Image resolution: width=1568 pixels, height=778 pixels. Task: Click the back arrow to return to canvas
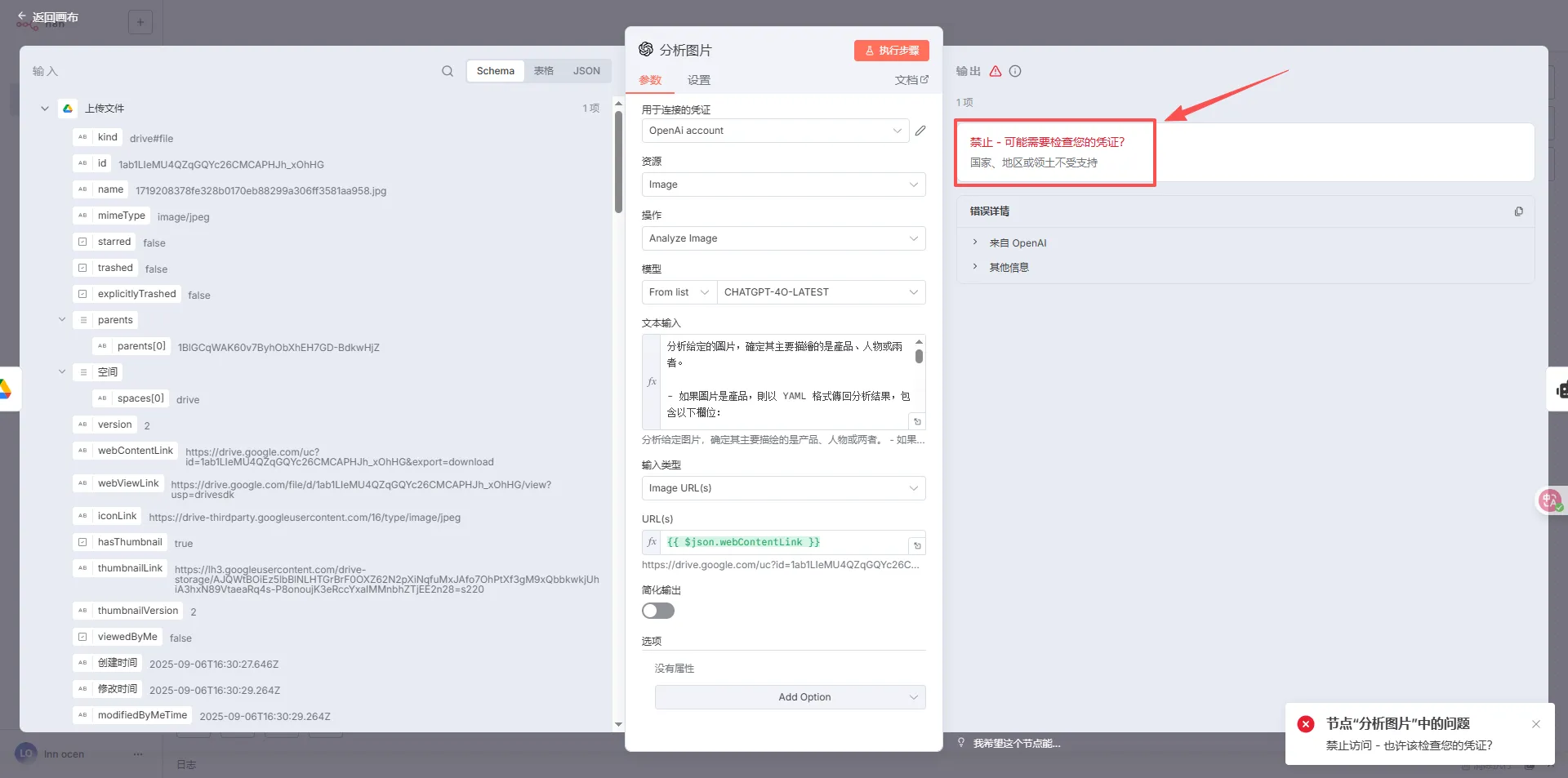pos(22,16)
